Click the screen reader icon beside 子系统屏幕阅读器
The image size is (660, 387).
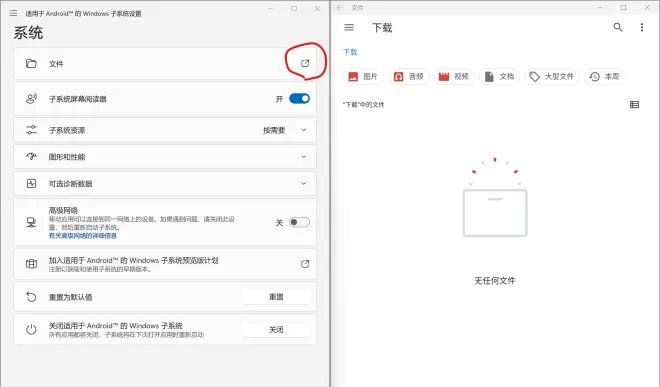pos(32,99)
